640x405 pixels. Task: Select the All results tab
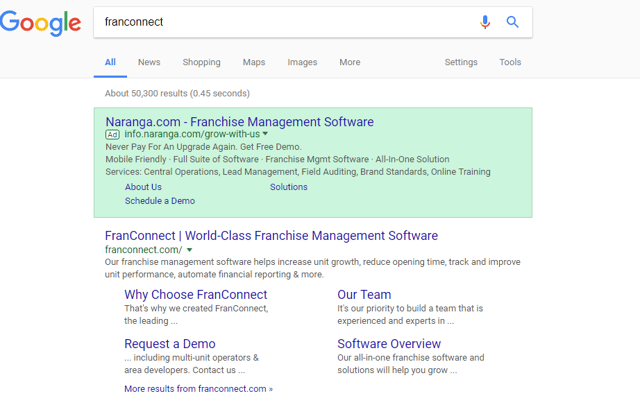(110, 62)
